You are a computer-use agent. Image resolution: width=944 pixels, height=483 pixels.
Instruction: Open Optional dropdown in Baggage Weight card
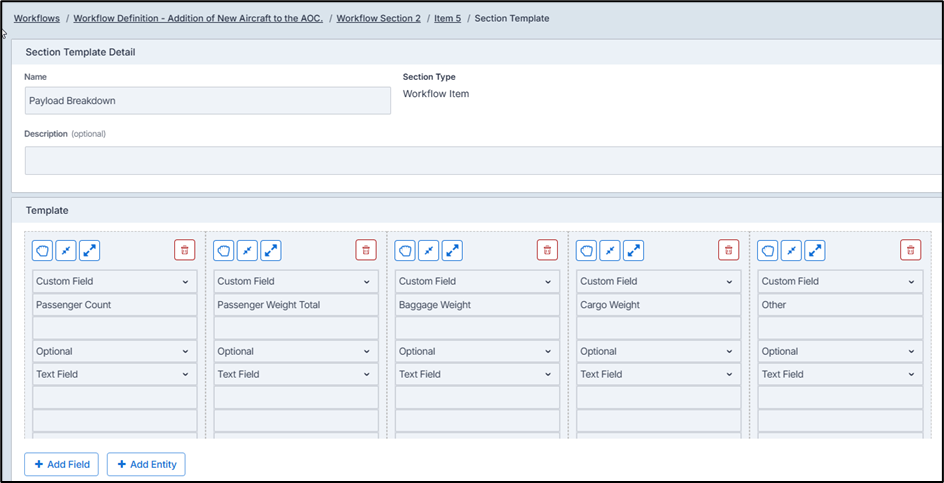(477, 352)
